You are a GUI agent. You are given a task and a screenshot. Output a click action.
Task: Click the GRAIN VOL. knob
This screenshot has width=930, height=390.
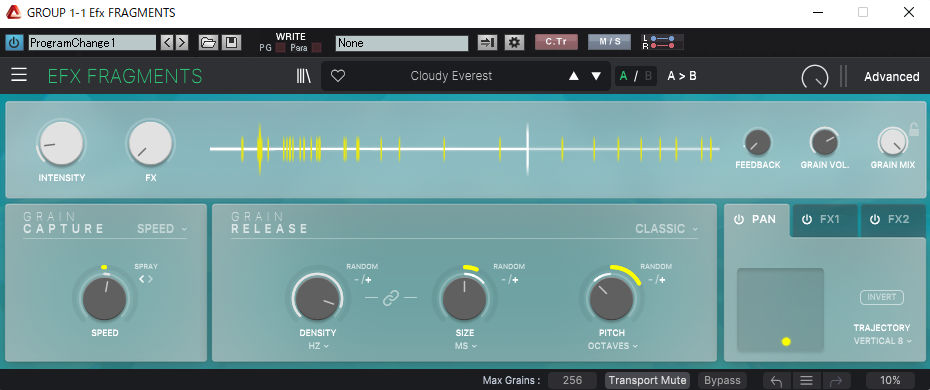(824, 142)
